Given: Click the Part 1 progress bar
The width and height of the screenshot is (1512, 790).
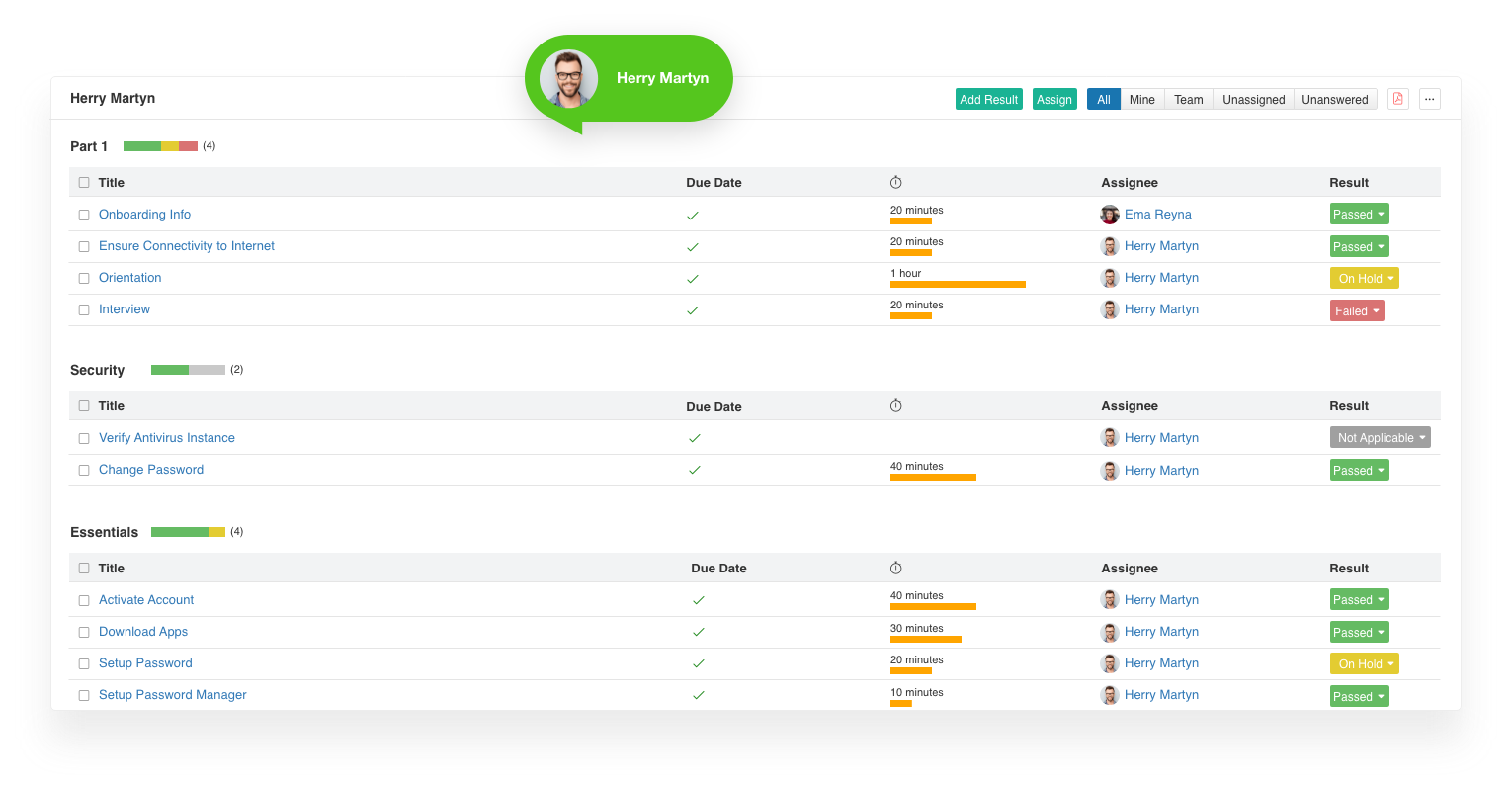Looking at the screenshot, I should point(158,145).
